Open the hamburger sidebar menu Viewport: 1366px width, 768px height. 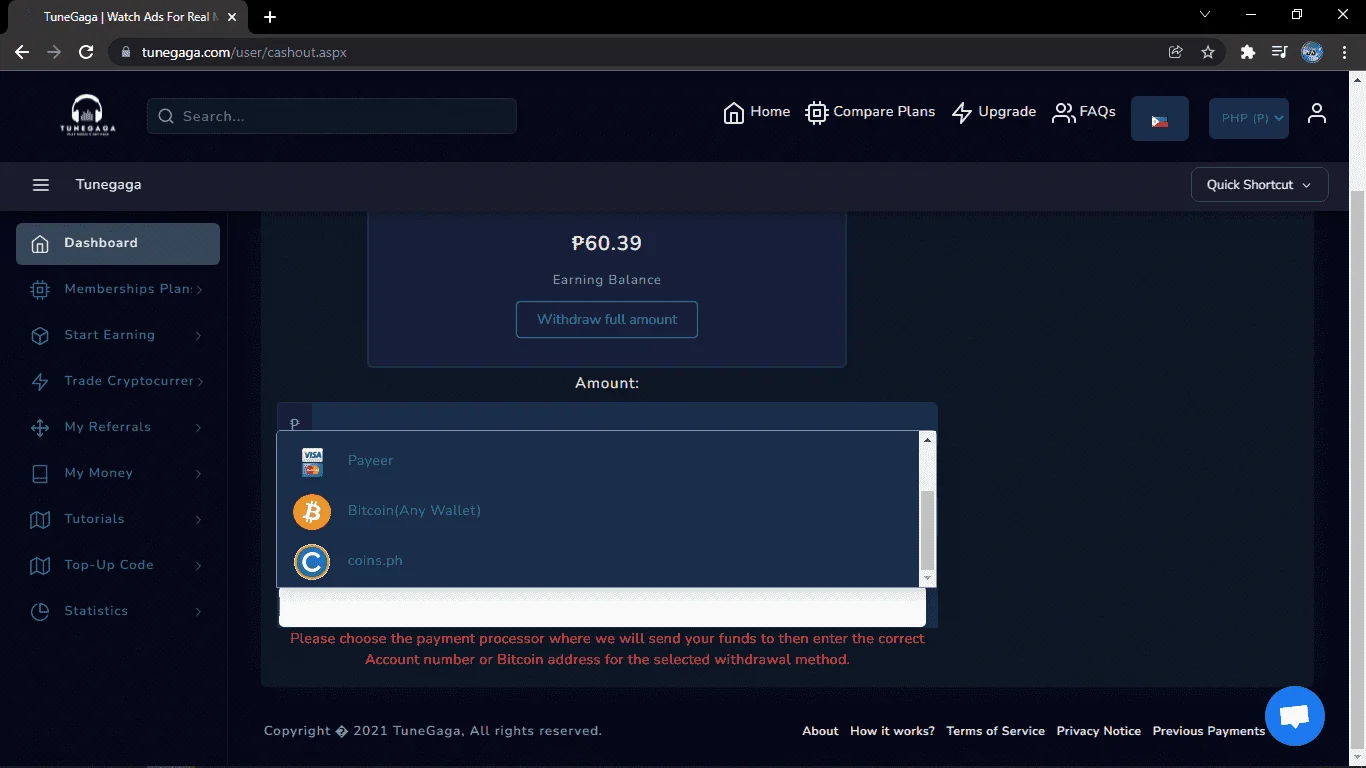click(41, 185)
